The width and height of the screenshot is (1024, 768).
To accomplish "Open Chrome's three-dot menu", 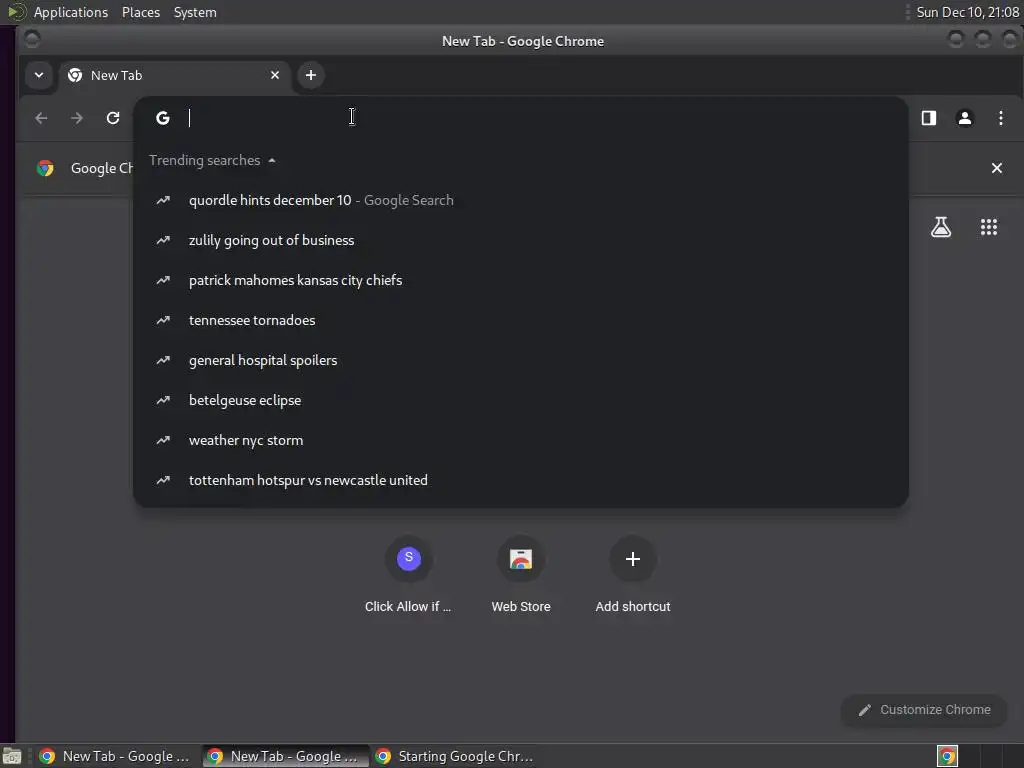I will click(x=1000, y=118).
